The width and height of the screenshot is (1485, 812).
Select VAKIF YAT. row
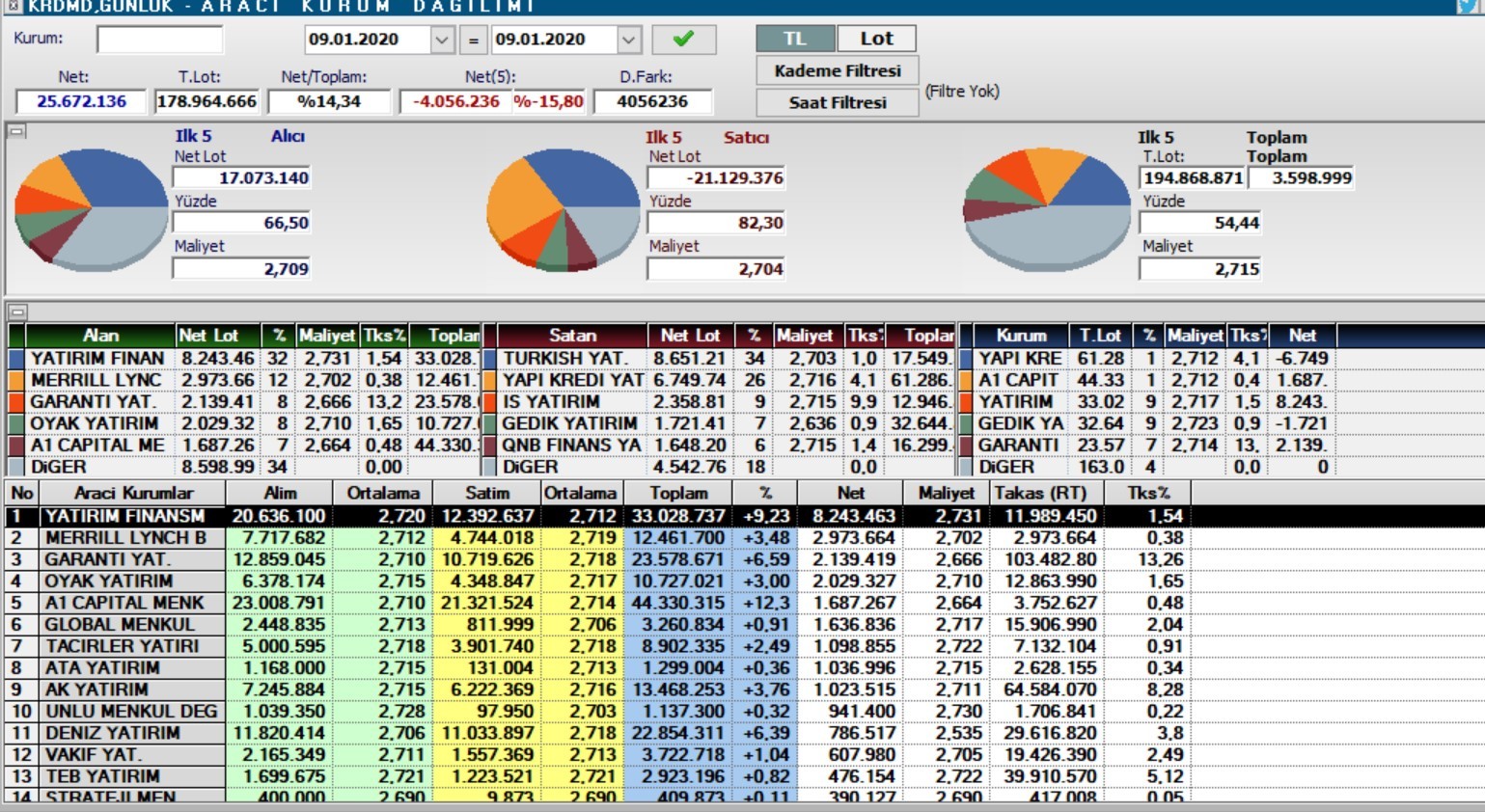598,754
